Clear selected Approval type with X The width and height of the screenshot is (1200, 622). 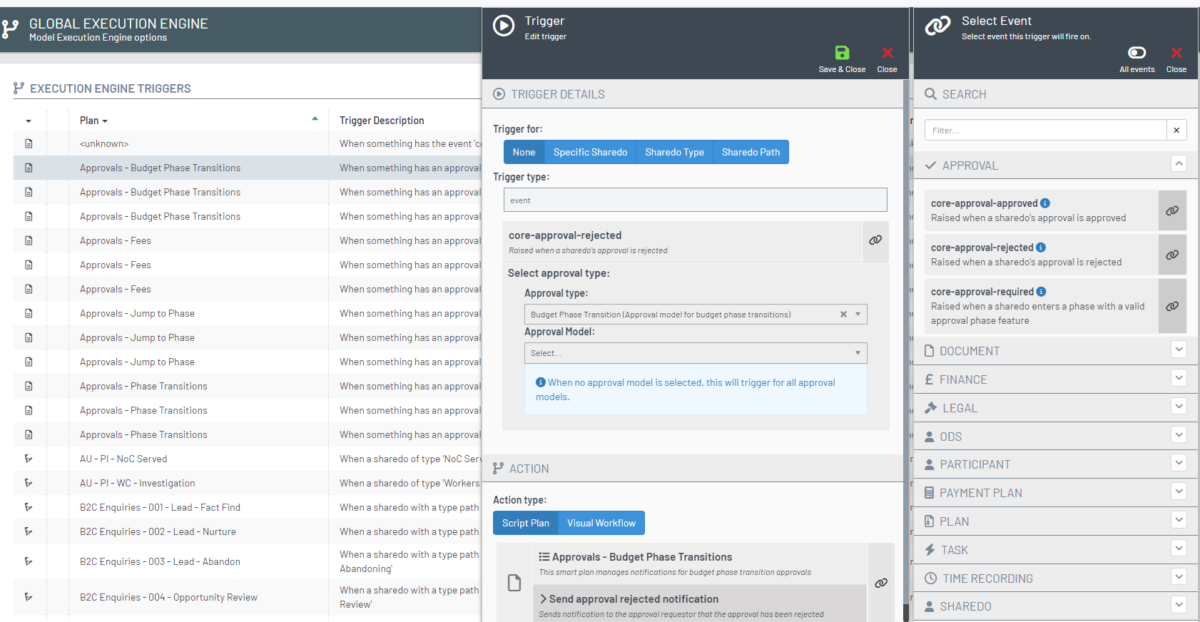843,314
